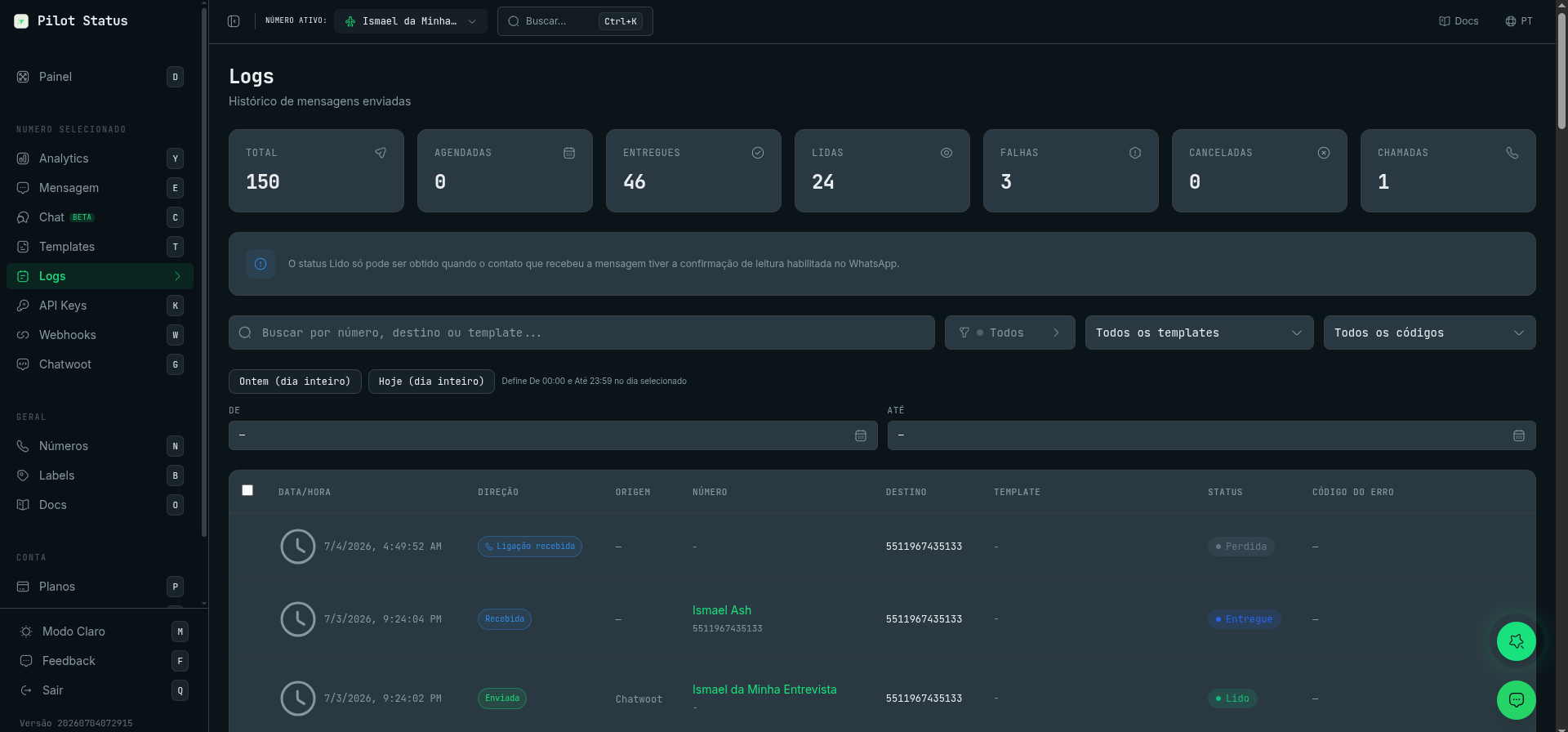Open Docs link in top bar
Image resolution: width=1568 pixels, height=732 pixels.
tap(1459, 21)
